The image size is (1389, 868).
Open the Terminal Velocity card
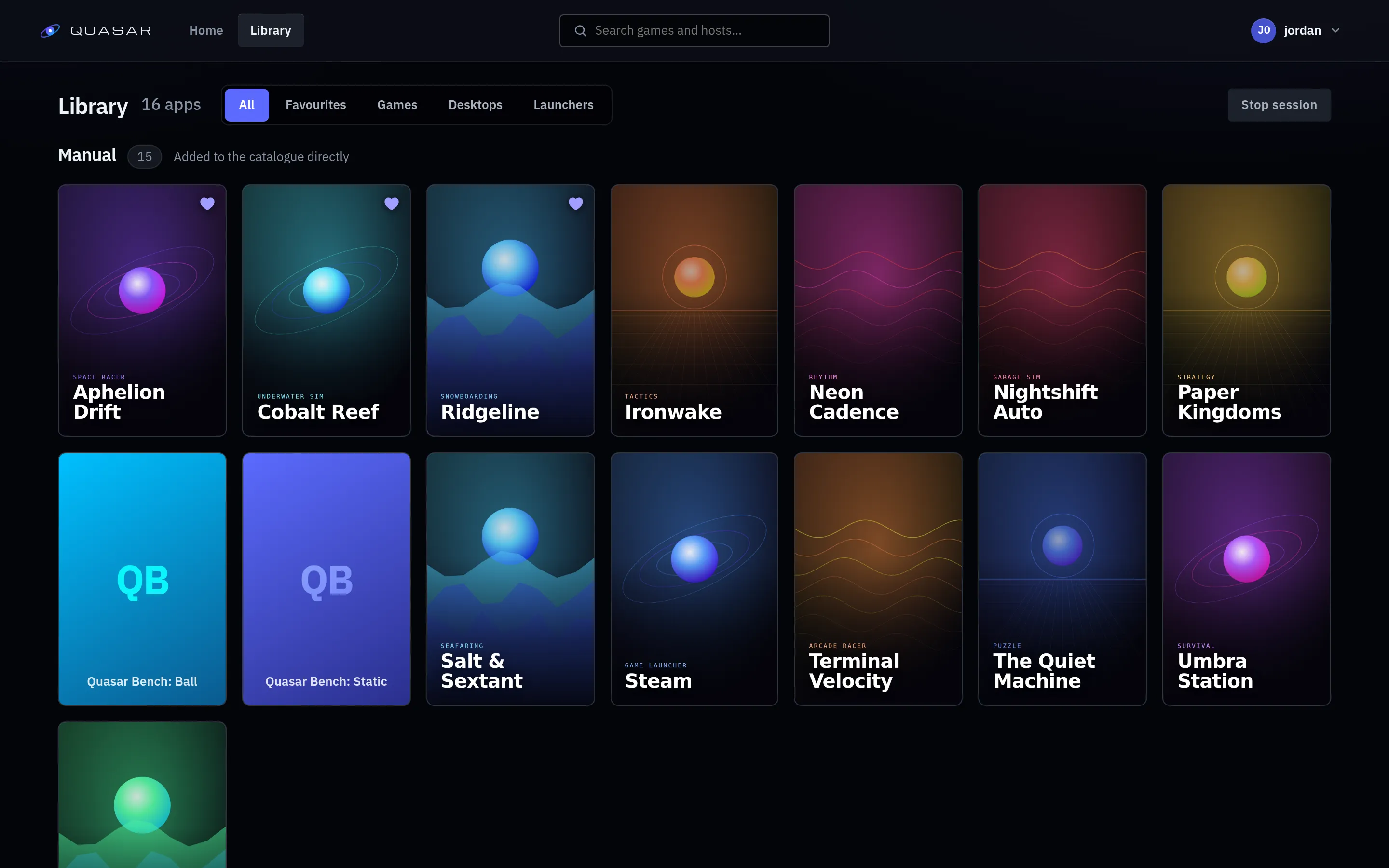878,579
